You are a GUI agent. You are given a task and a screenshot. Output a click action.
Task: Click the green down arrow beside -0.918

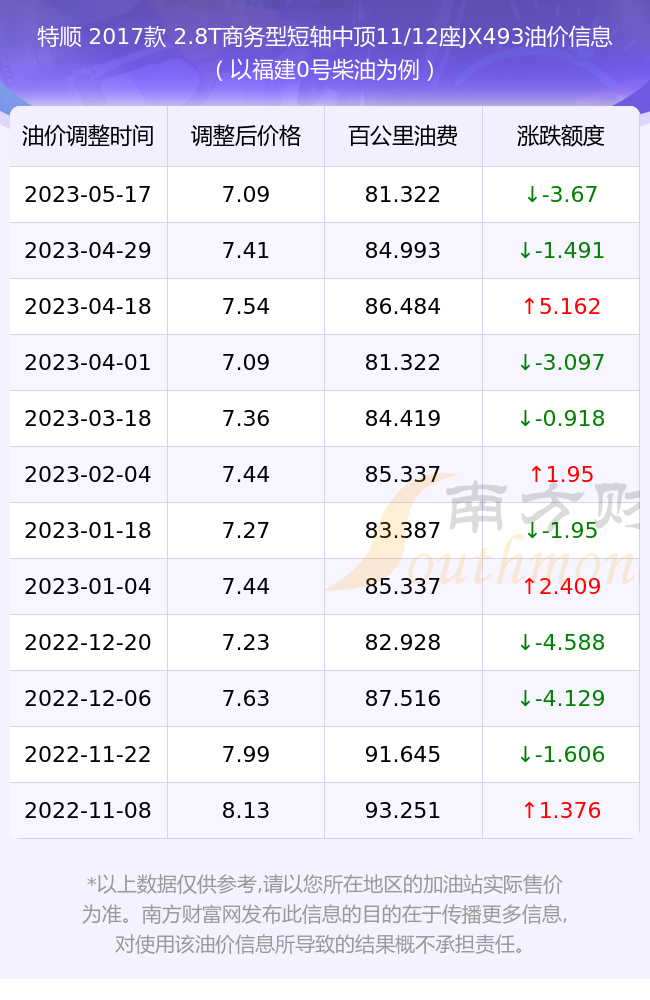click(525, 419)
